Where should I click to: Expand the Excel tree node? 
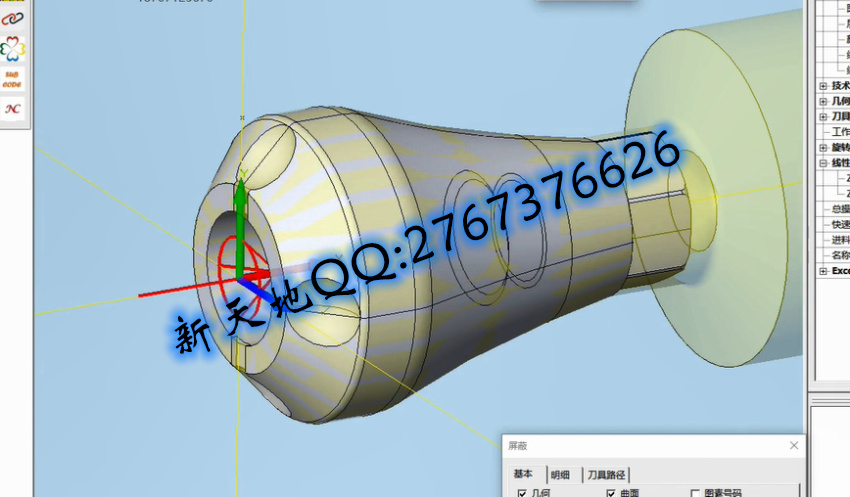[823, 271]
